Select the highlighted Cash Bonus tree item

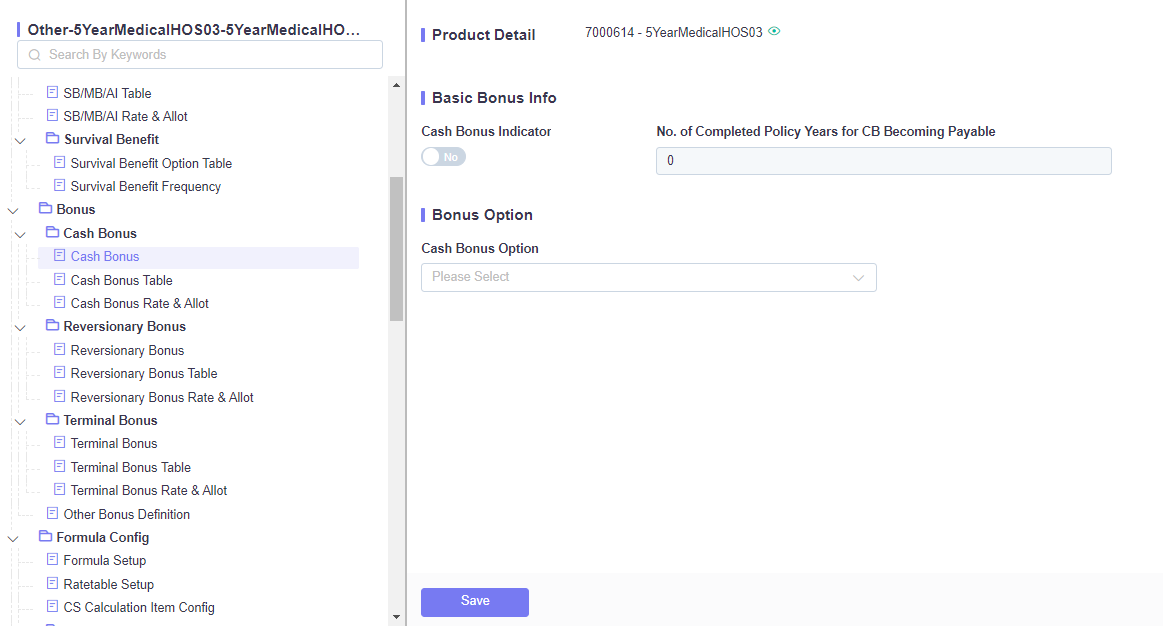pos(198,257)
